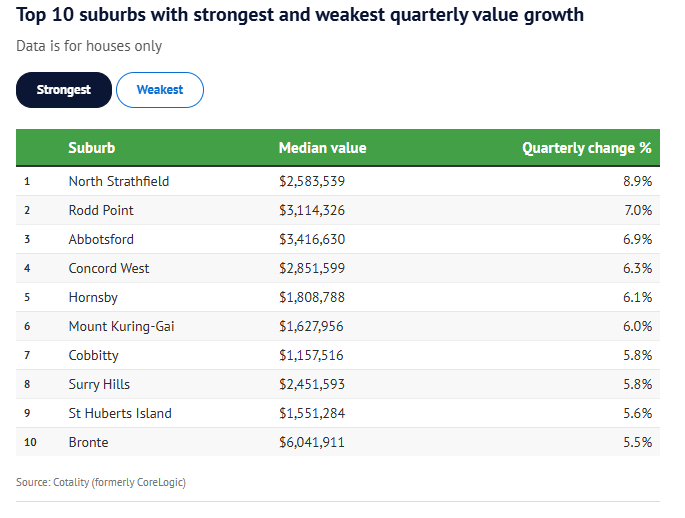Click the Cotality source credit text
This screenshot has width=685, height=518.
(x=101, y=482)
